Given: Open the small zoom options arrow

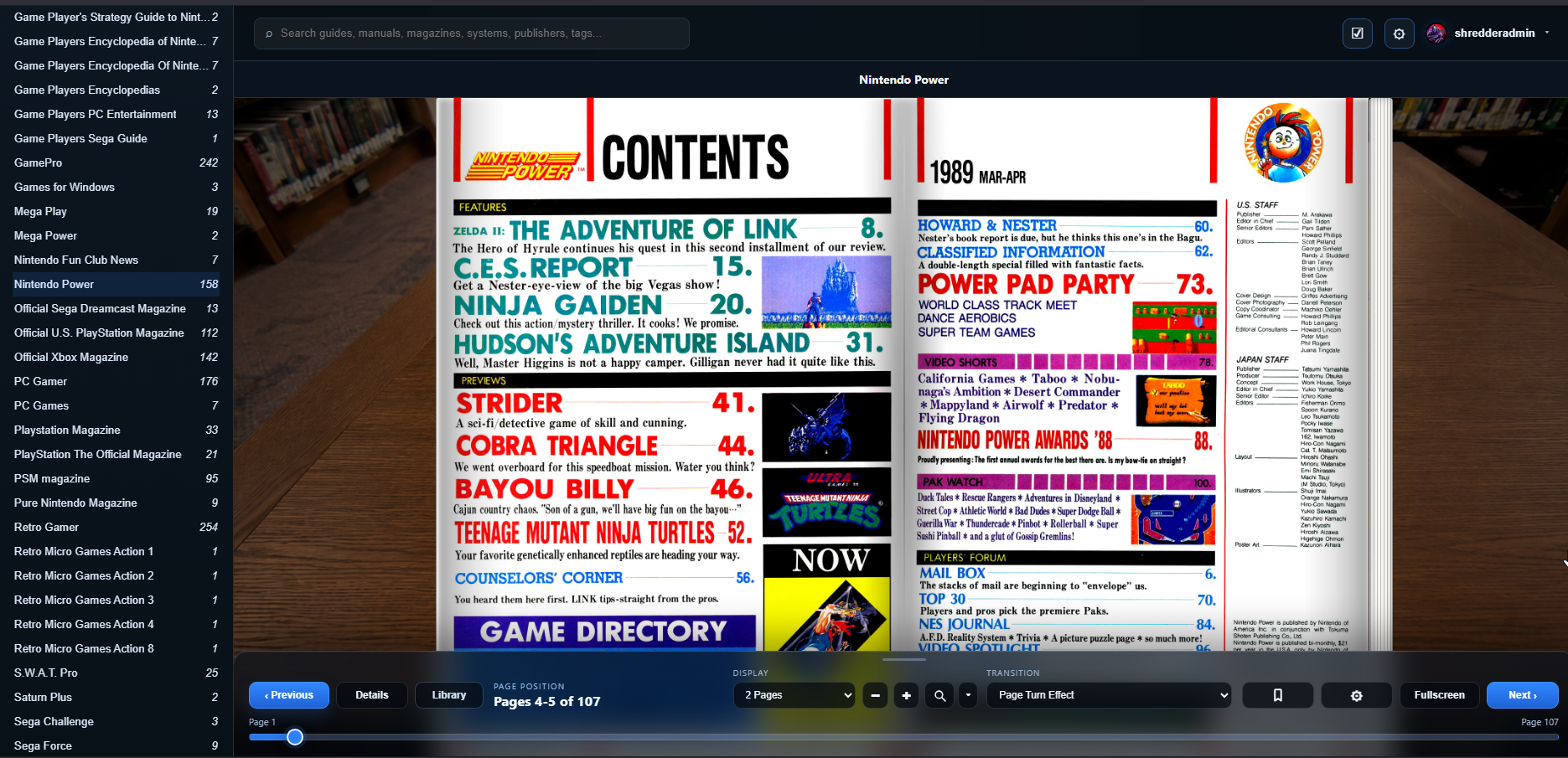Looking at the screenshot, I should click(968, 695).
